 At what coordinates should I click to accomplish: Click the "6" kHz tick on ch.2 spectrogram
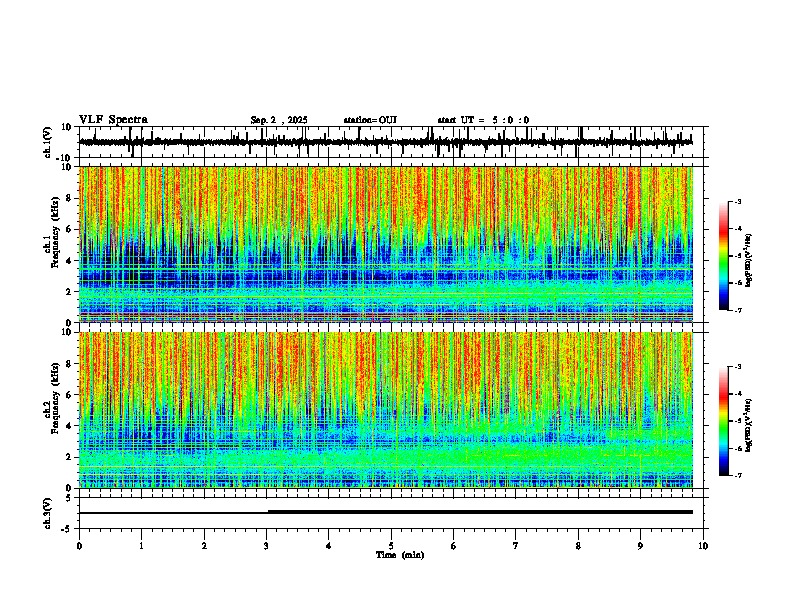(70, 395)
